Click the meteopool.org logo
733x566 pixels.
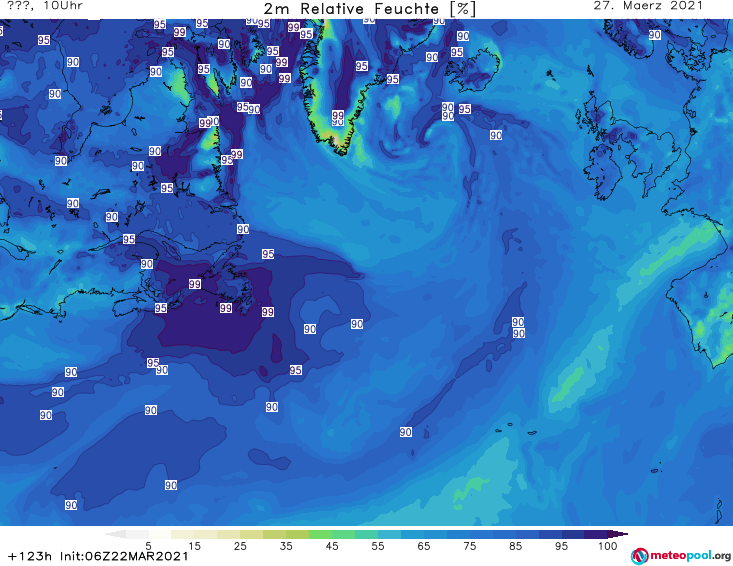click(681, 556)
